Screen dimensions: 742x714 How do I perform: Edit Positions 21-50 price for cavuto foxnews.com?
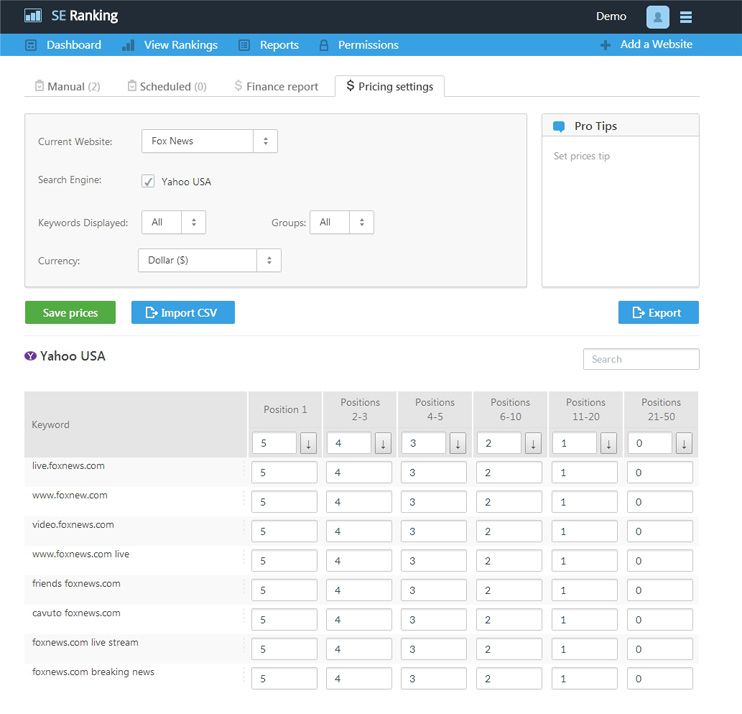[x=660, y=620]
